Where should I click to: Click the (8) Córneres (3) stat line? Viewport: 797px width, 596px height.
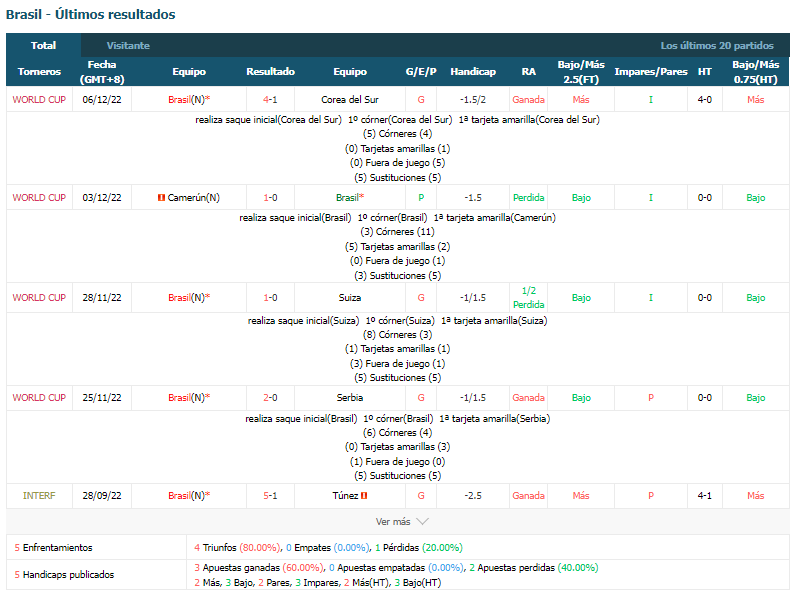click(x=397, y=335)
